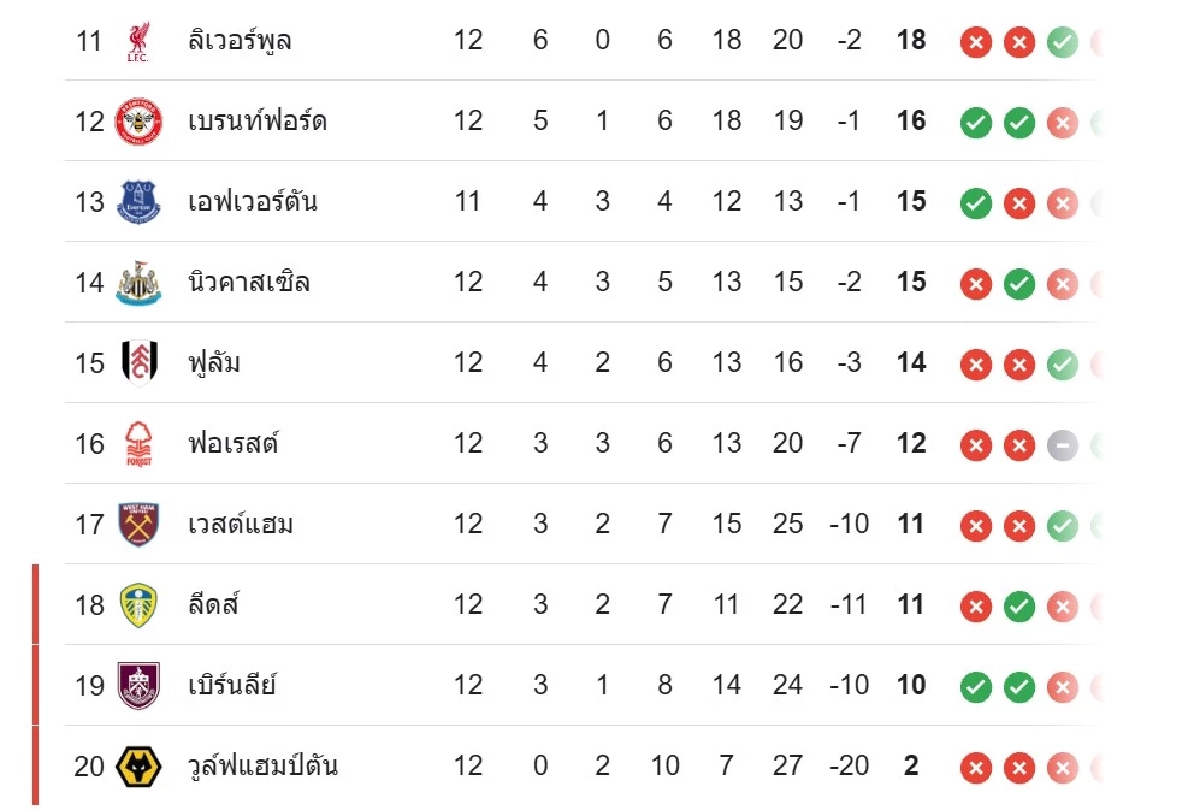Open the วูล์ฟแฮมป์ตัน team link
The width and height of the screenshot is (1200, 810).
(x=262, y=766)
